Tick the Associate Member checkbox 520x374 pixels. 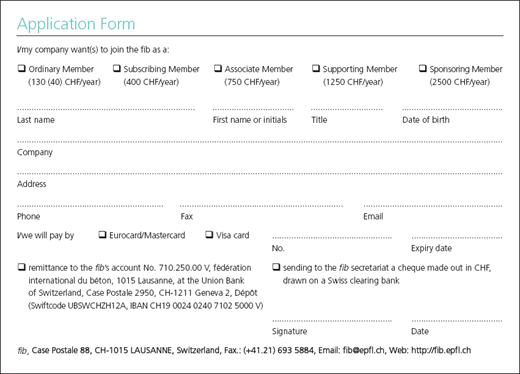pyautogui.click(x=218, y=68)
